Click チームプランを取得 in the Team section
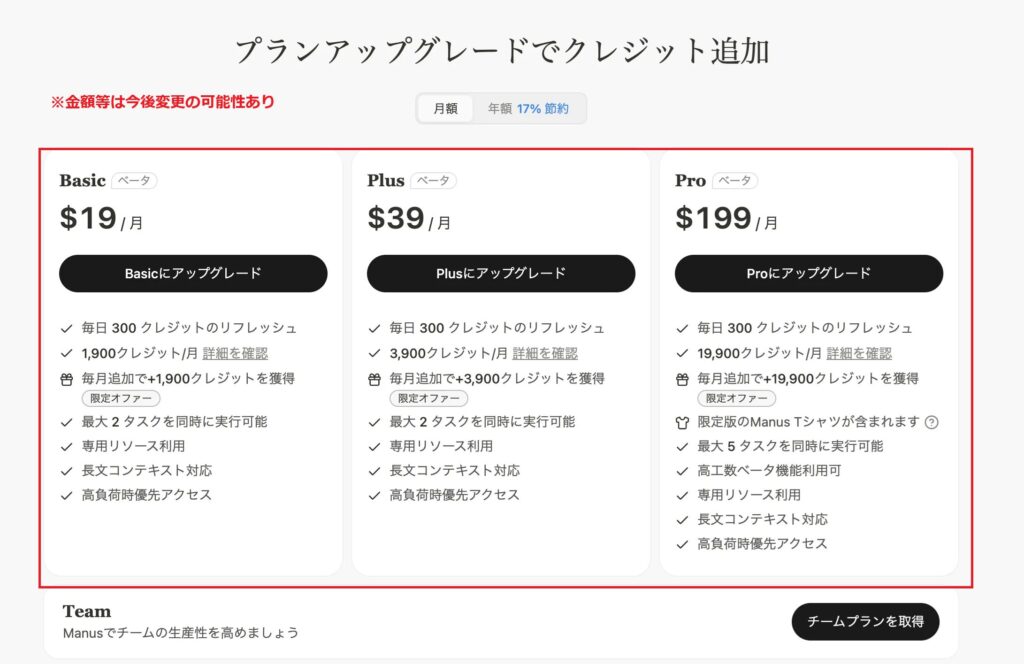Image resolution: width=1024 pixels, height=664 pixels. 865,621
